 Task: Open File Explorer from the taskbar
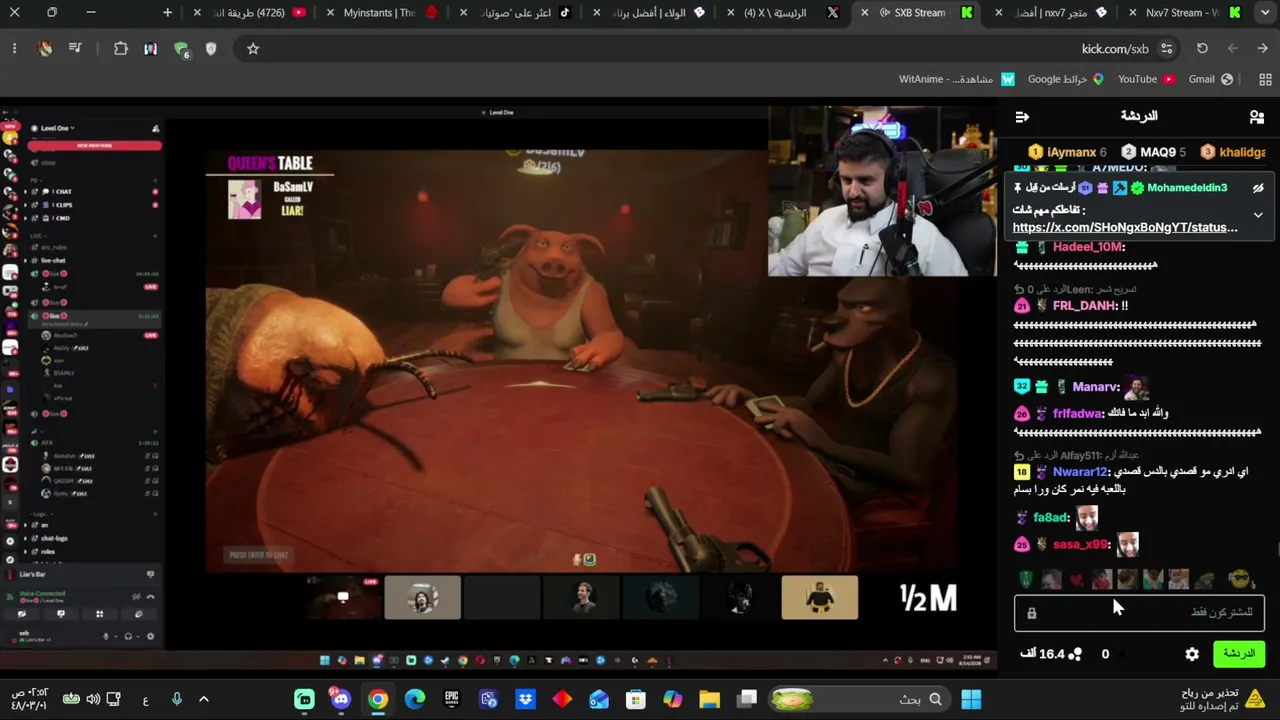pos(709,700)
